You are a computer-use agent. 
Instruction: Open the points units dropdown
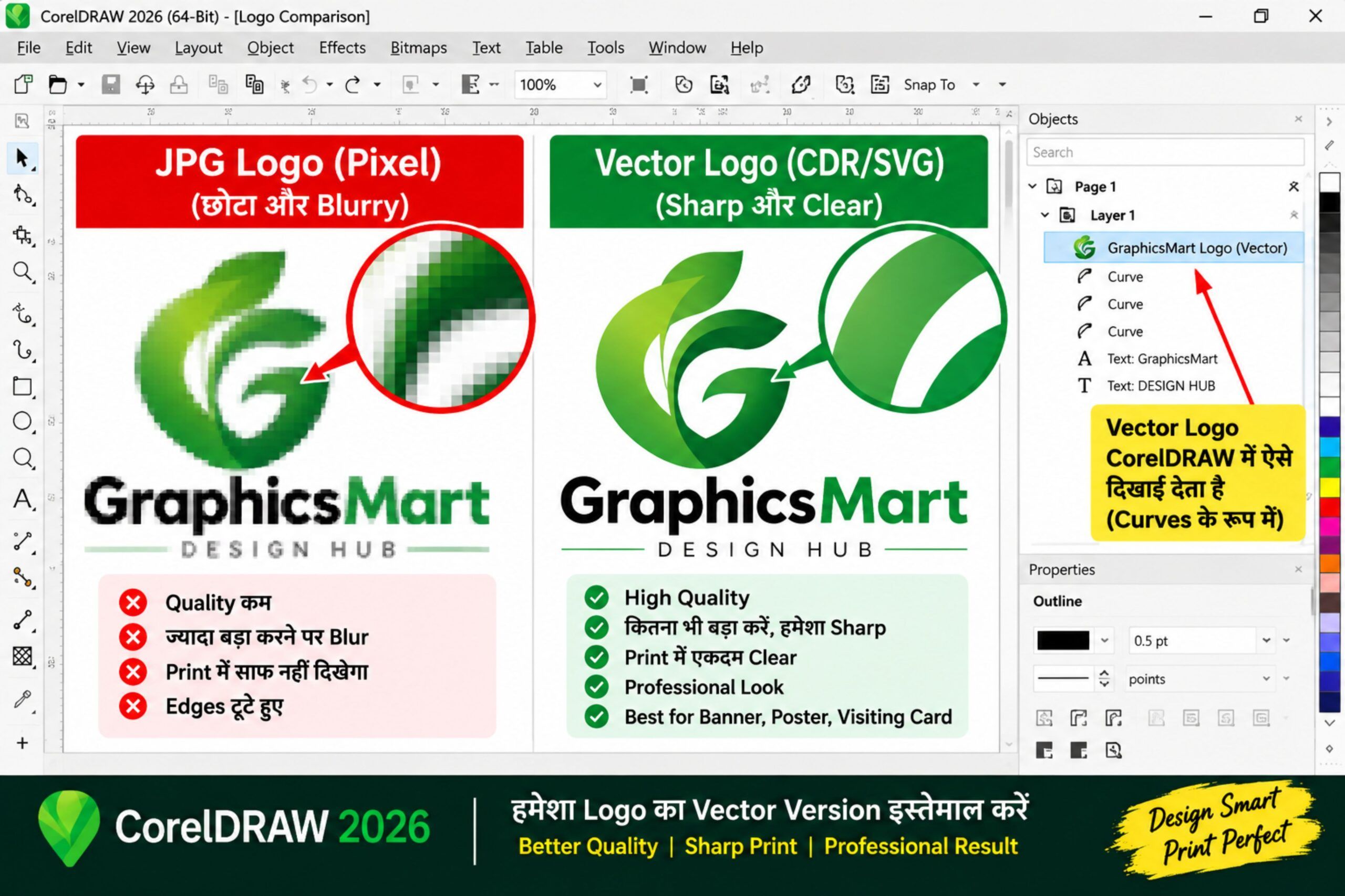[1266, 679]
